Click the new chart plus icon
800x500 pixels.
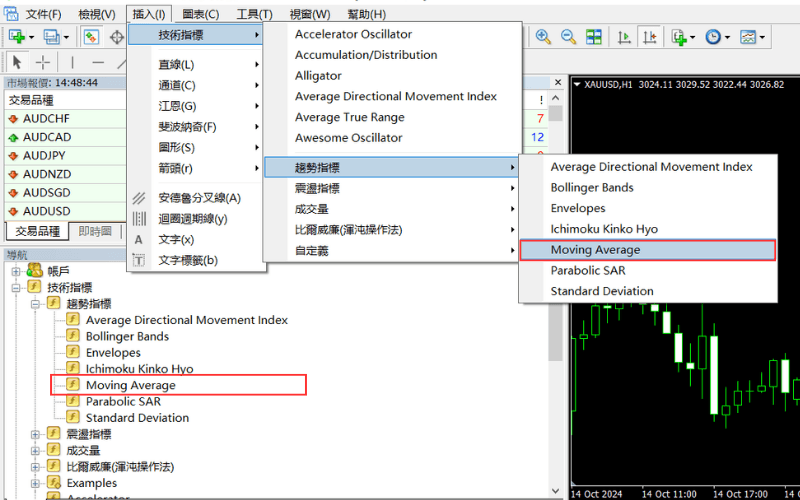pos(18,37)
